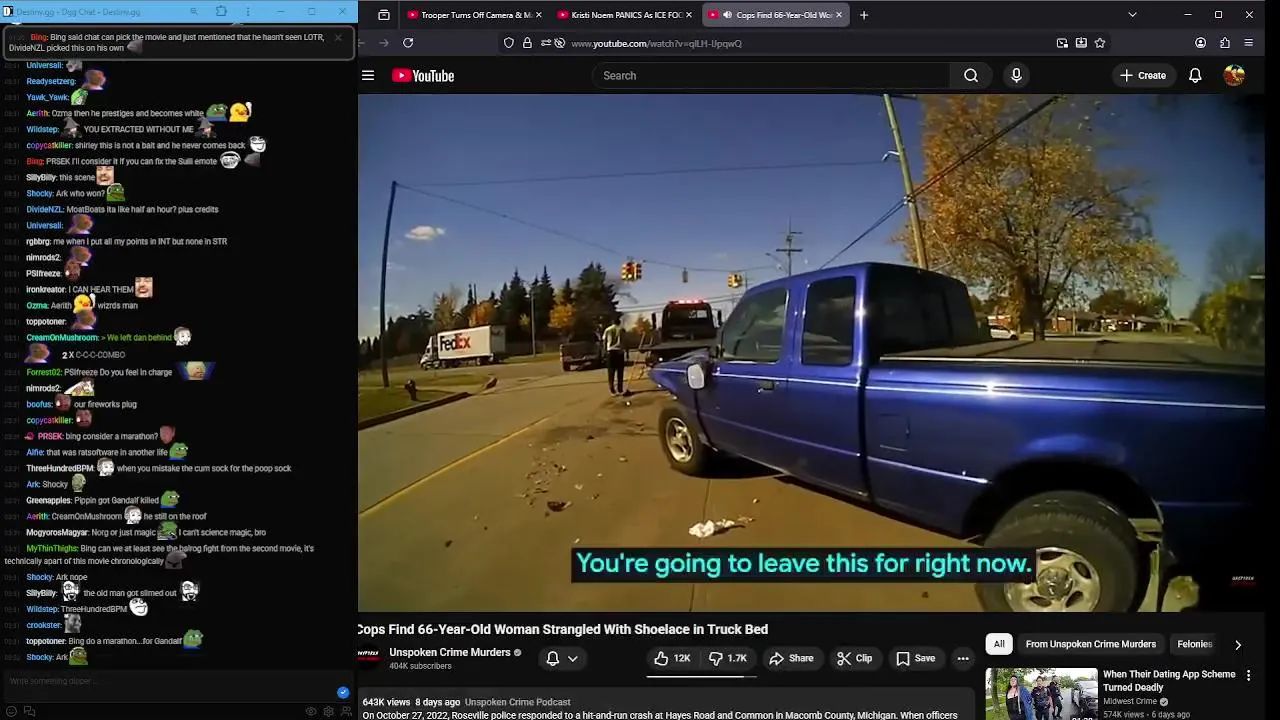Open a new browser tab
The height and width of the screenshot is (720, 1280).
(864, 15)
